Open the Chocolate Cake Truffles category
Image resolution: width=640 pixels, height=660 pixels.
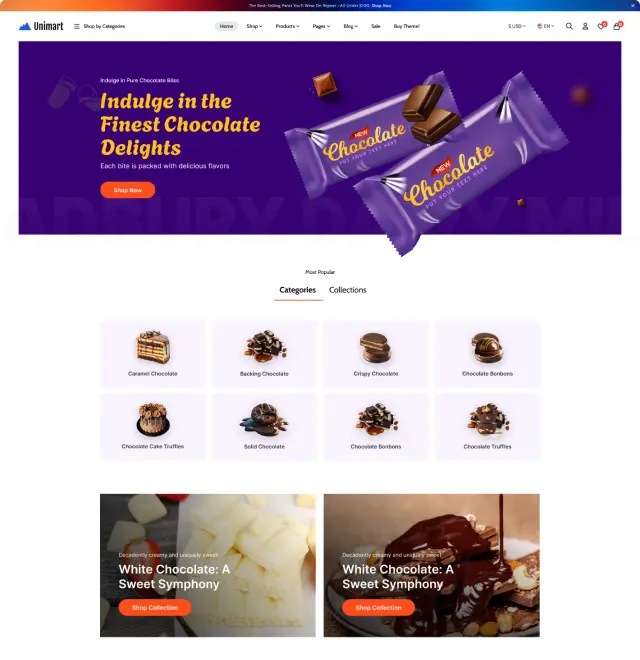(x=153, y=426)
